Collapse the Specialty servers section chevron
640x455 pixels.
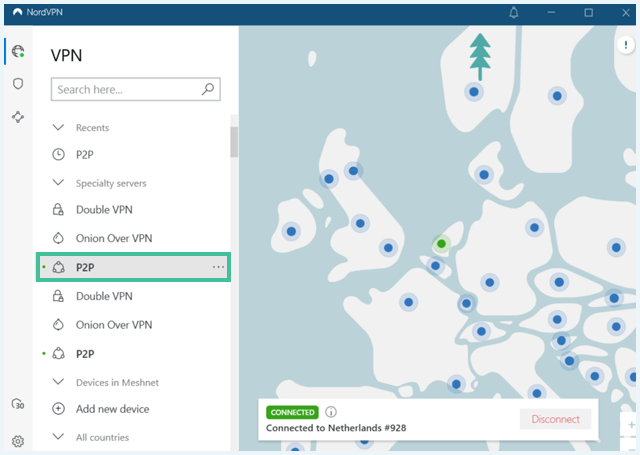(58, 182)
